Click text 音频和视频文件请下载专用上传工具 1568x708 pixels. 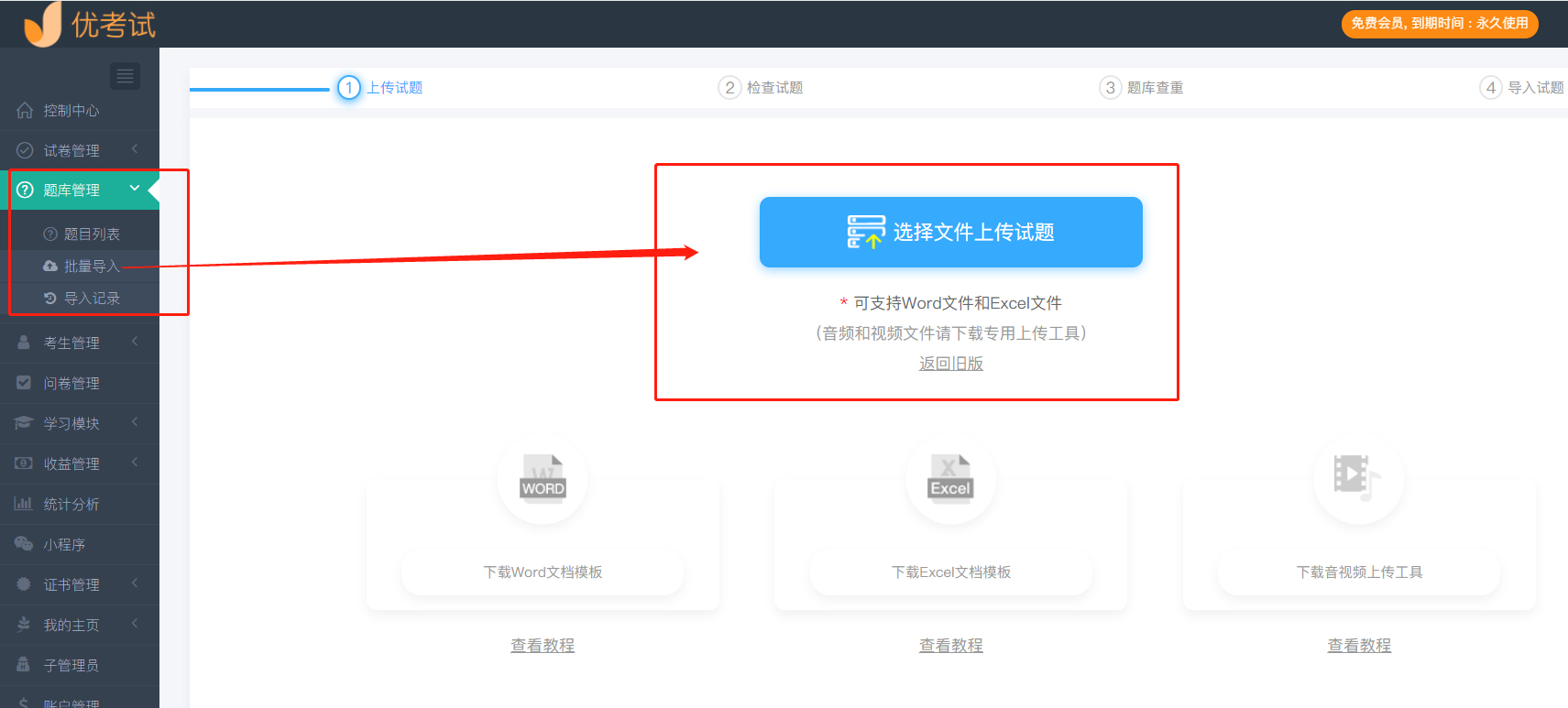click(x=950, y=333)
